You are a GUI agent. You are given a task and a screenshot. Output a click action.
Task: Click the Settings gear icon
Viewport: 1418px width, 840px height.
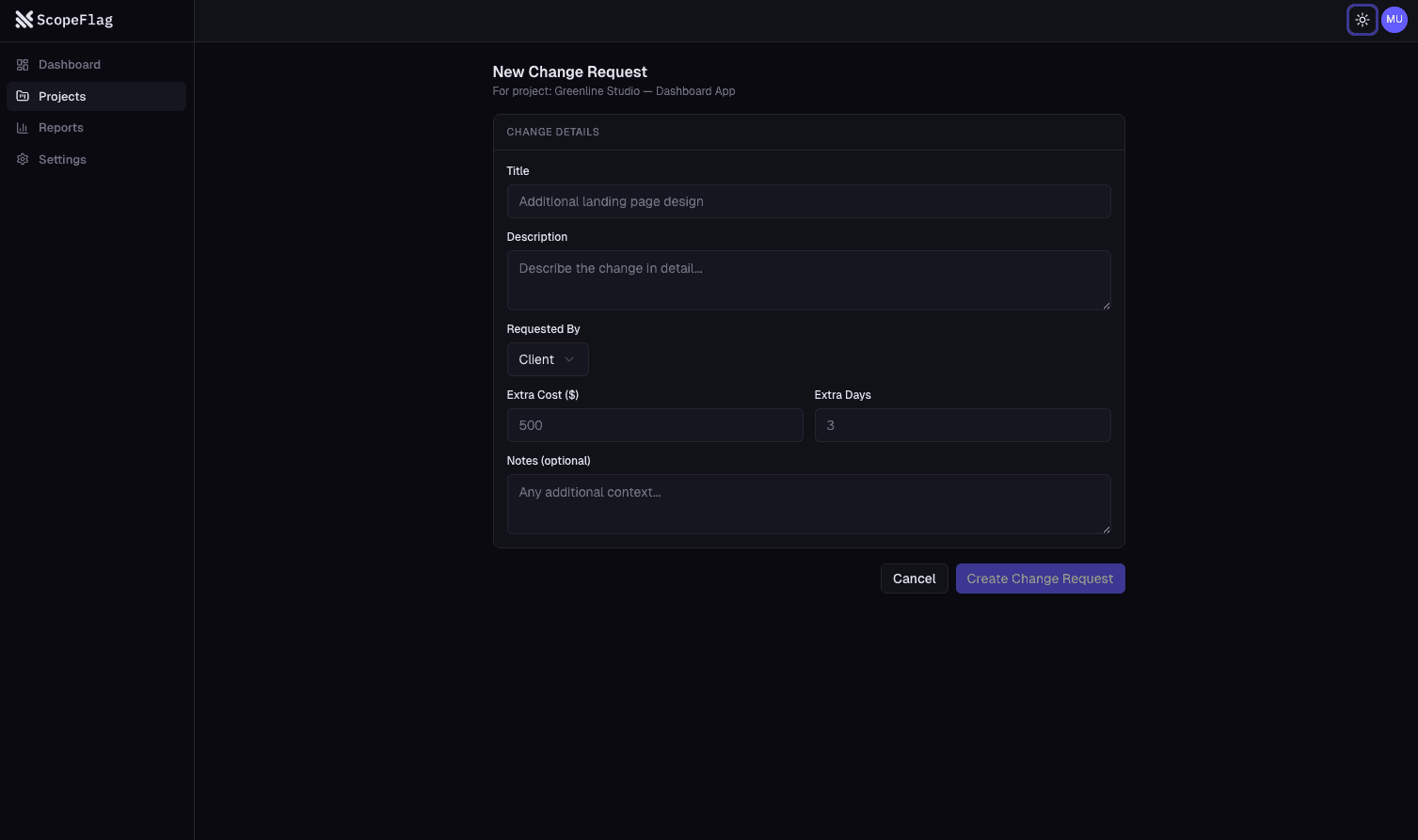tap(23, 159)
